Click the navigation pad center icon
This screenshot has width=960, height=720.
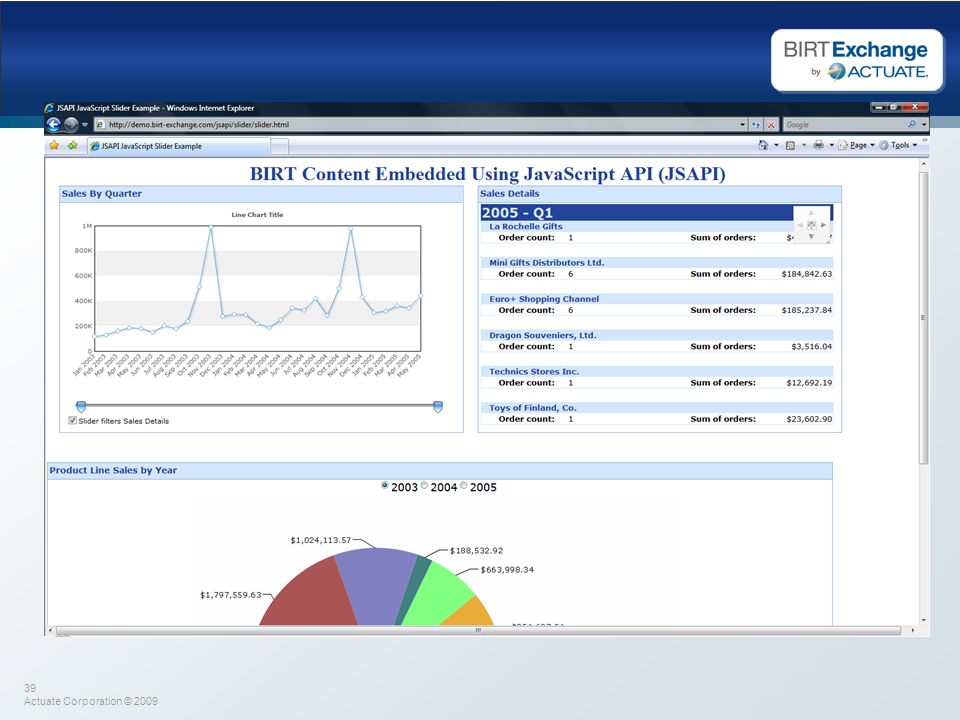click(811, 225)
